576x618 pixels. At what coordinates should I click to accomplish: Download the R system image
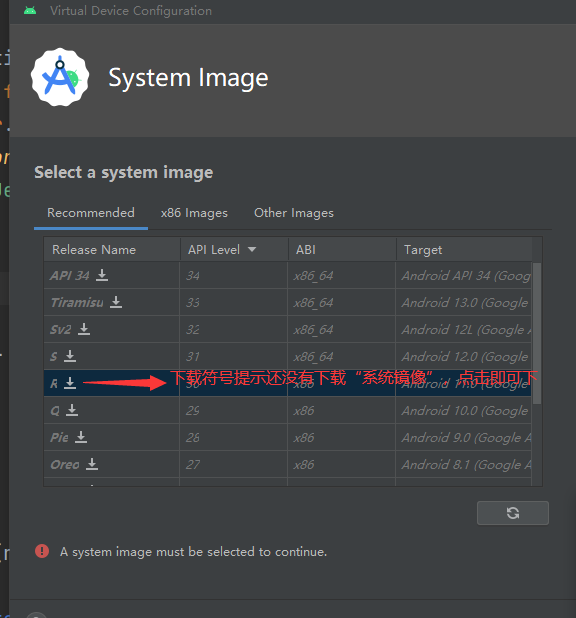tap(70, 383)
